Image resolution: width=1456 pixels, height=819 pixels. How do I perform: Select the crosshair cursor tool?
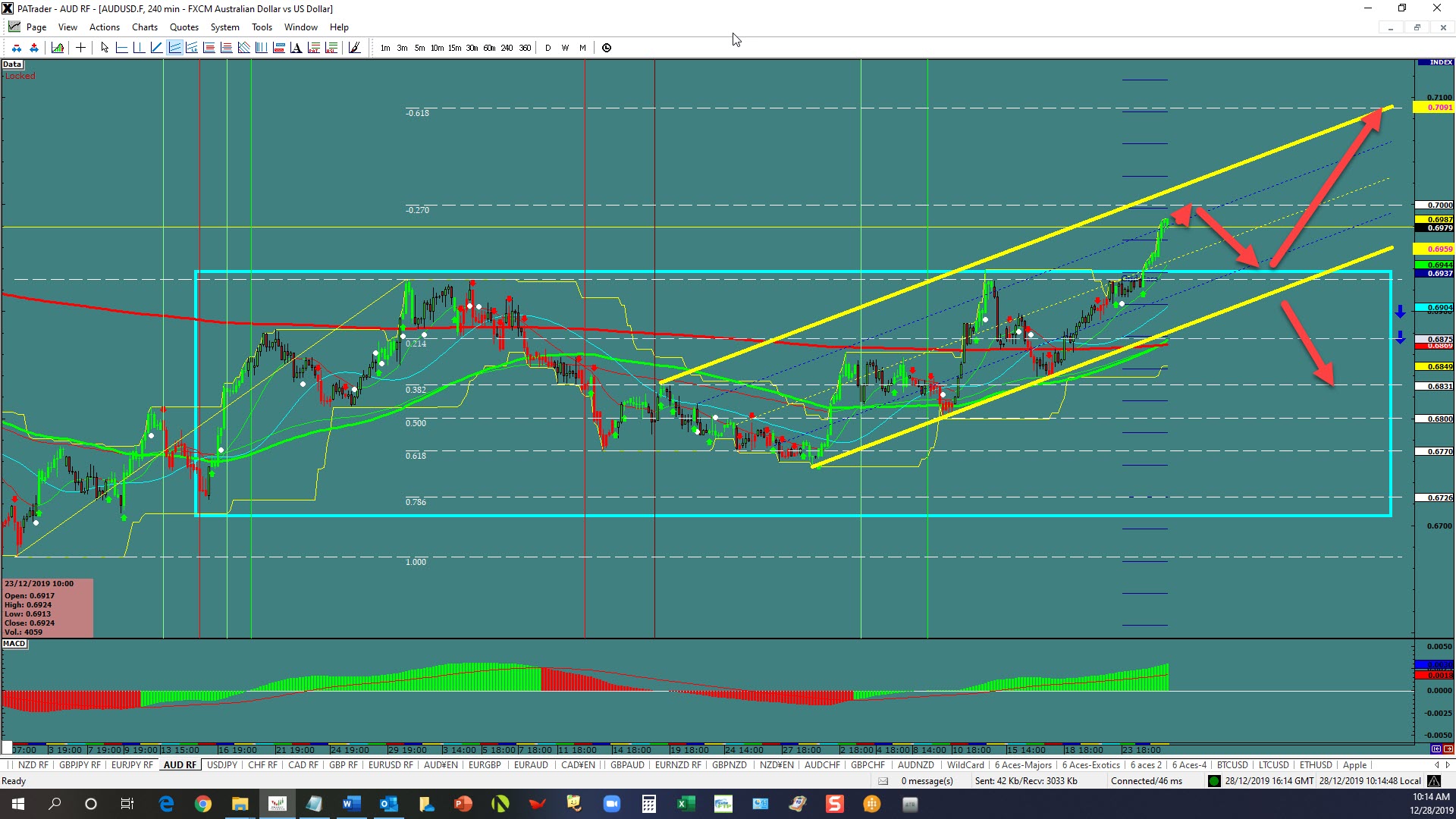click(80, 48)
